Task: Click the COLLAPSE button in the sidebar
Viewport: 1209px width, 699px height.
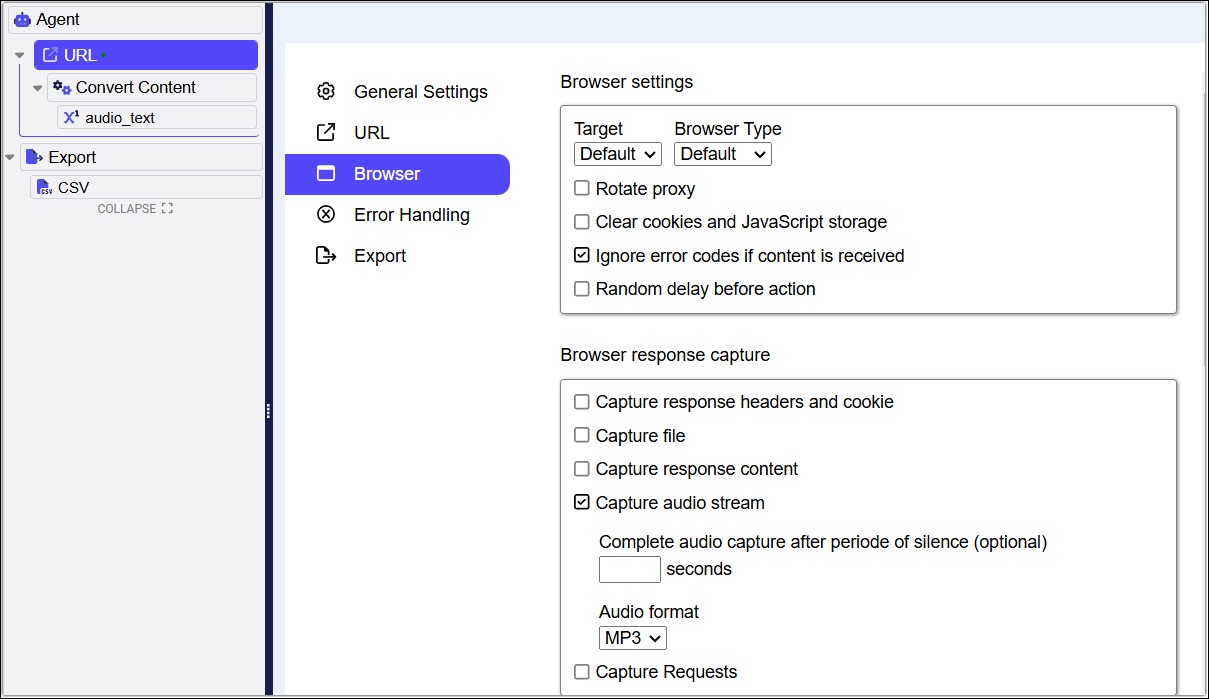Action: pos(136,208)
